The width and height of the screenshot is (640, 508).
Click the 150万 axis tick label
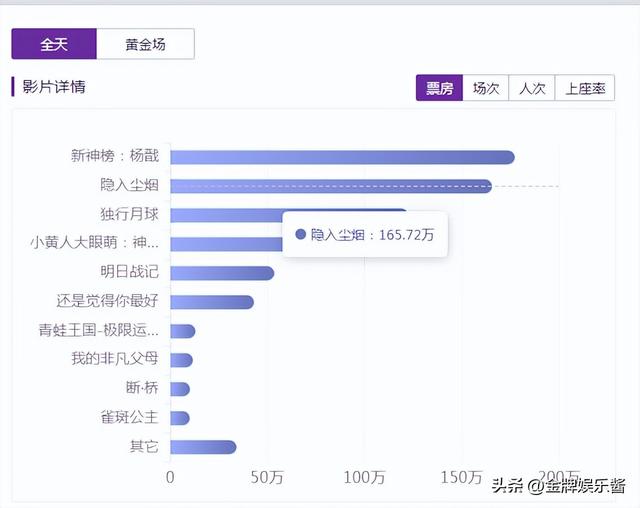[462, 477]
